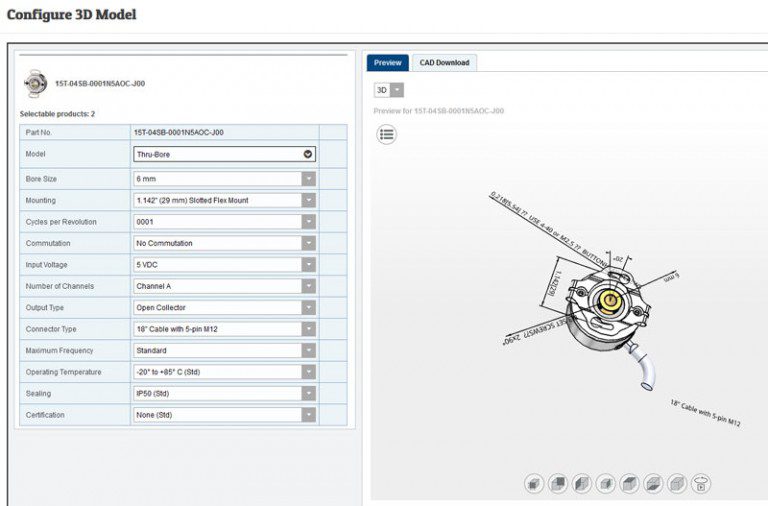Open the Model dropdown showing Thru-Bore
The width and height of the screenshot is (768, 506).
(224, 154)
